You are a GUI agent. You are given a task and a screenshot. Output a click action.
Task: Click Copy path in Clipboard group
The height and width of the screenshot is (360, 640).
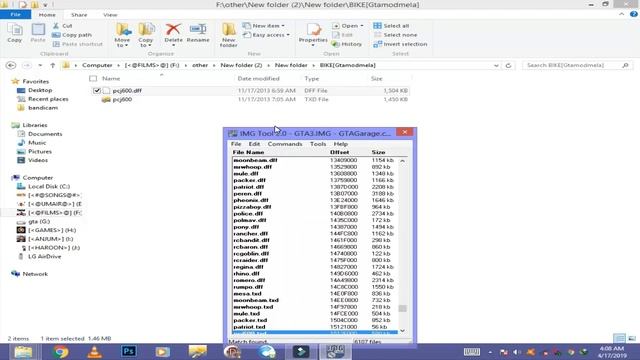click(72, 35)
